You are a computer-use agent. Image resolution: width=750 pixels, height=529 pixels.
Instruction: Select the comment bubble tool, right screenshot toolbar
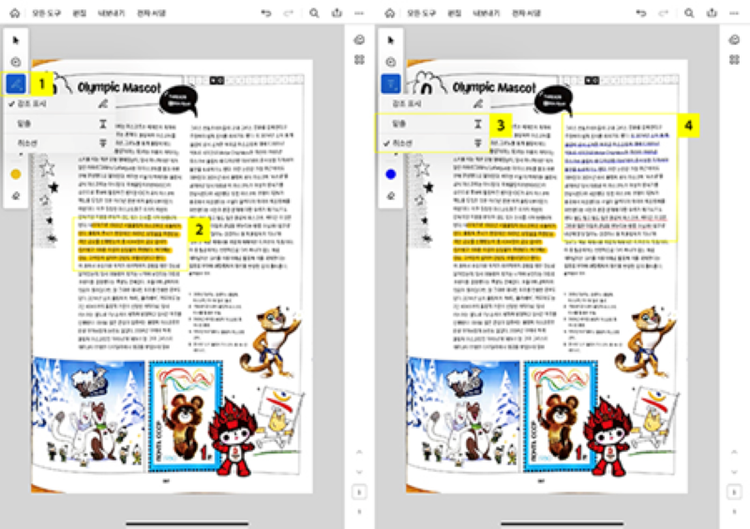(391, 62)
